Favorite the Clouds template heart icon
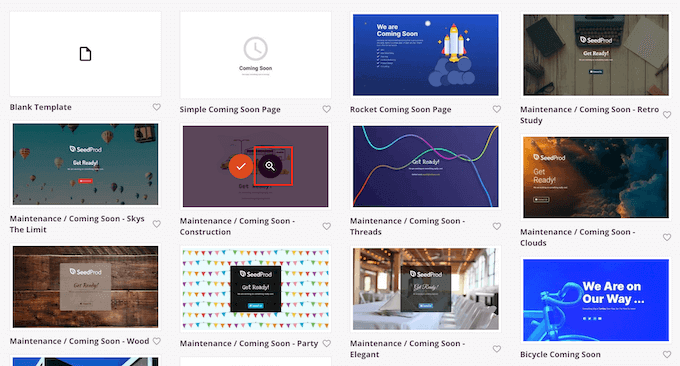The height and width of the screenshot is (366, 680). pos(667,237)
